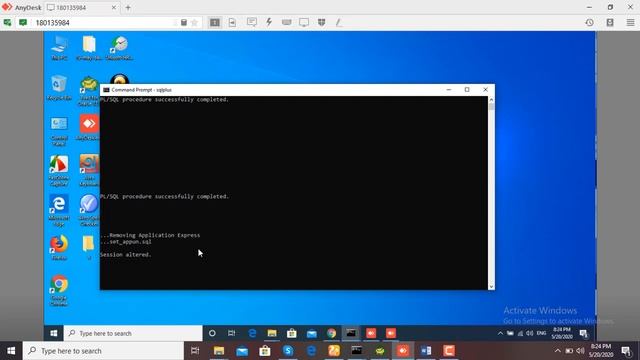Click the local taskbar search box
Viewport: 640px width, 360px height.
click(x=103, y=351)
